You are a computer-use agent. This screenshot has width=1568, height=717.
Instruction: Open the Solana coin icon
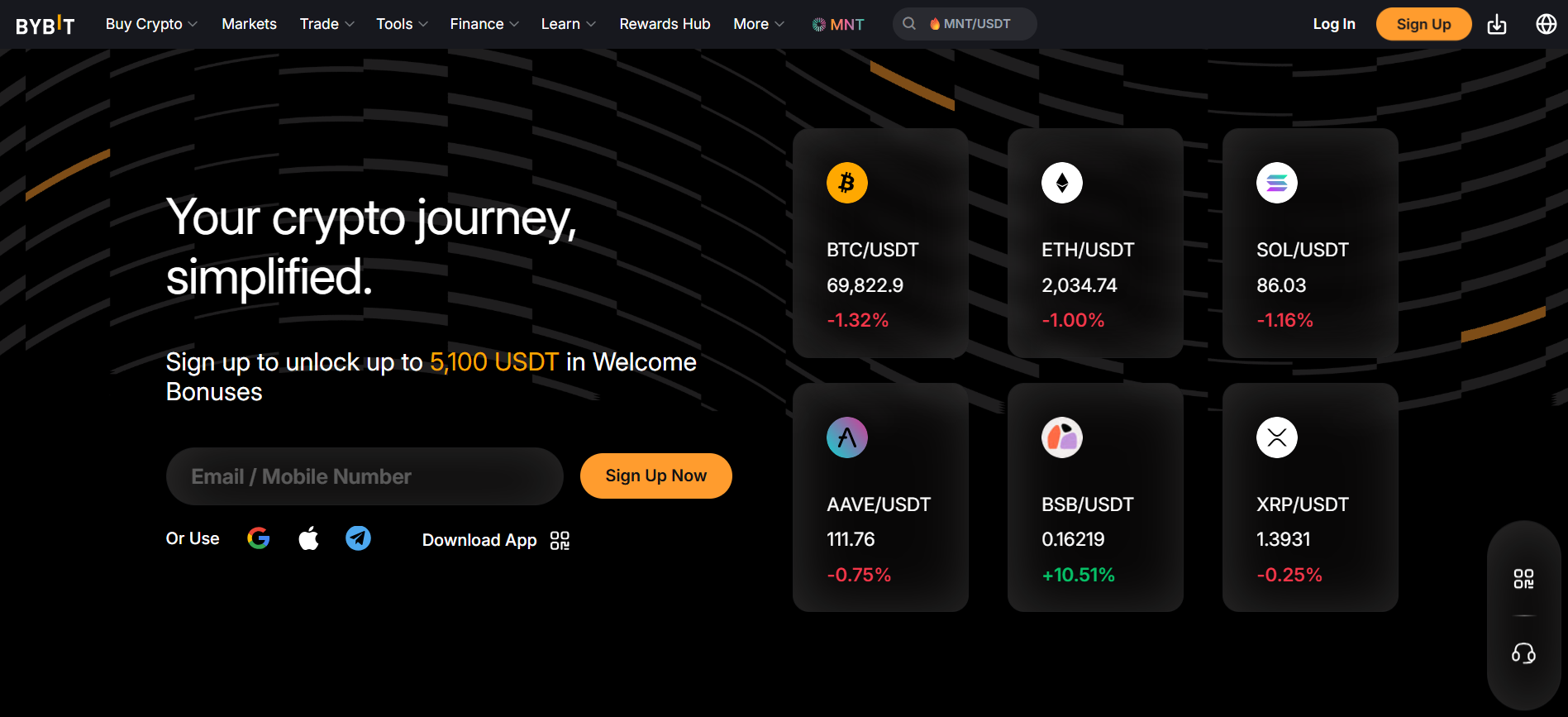(x=1276, y=183)
